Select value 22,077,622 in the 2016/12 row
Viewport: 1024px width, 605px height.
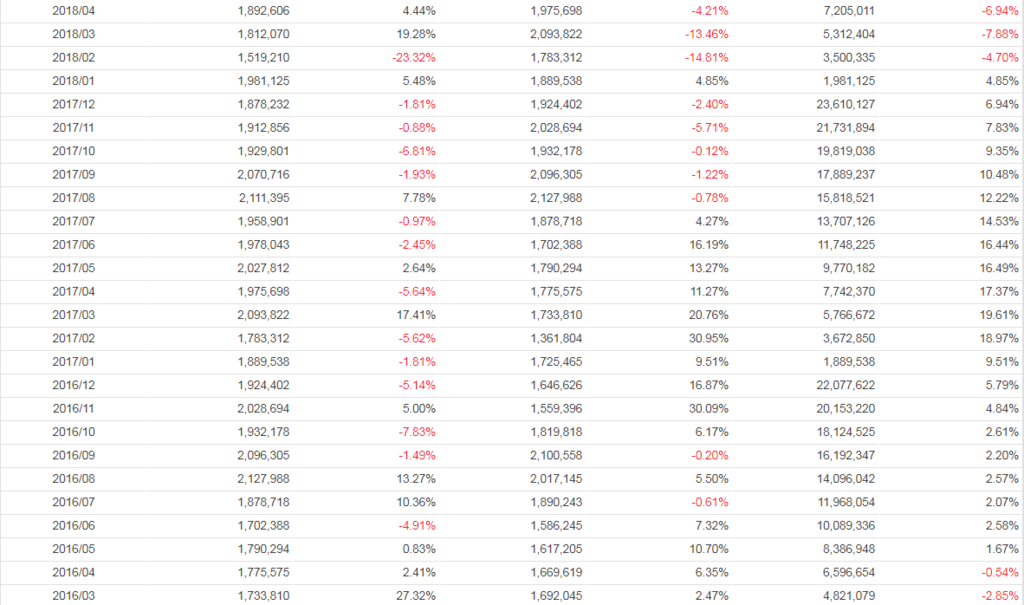pos(848,385)
